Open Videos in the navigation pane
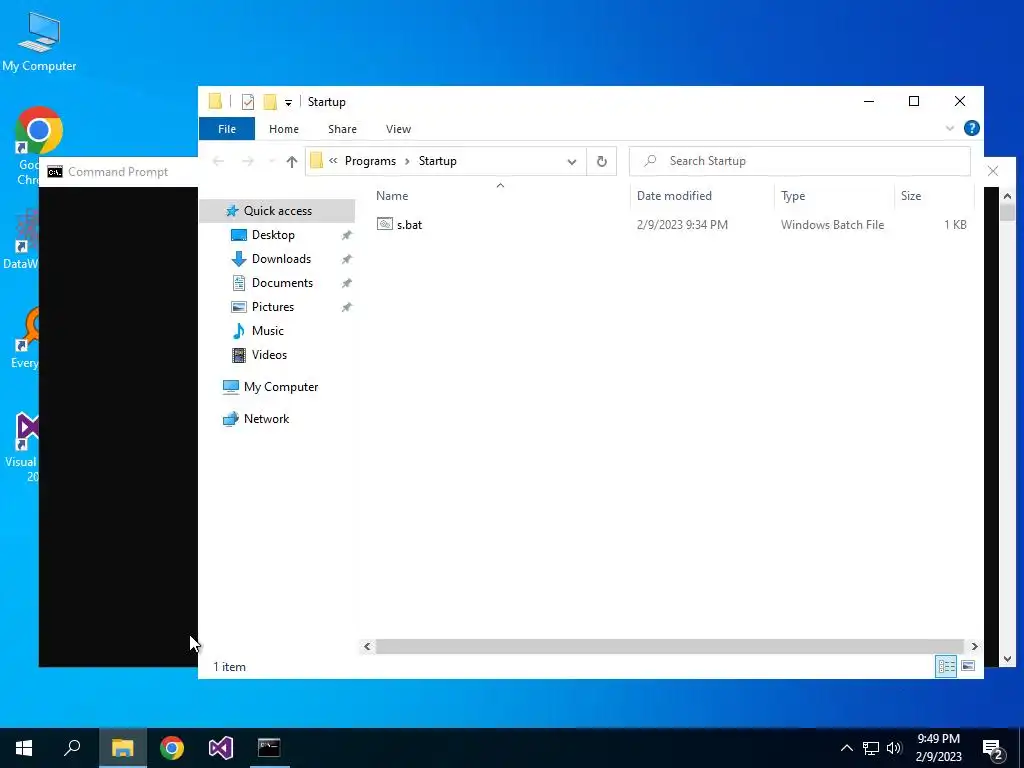The height and width of the screenshot is (768, 1024). pyautogui.click(x=269, y=355)
